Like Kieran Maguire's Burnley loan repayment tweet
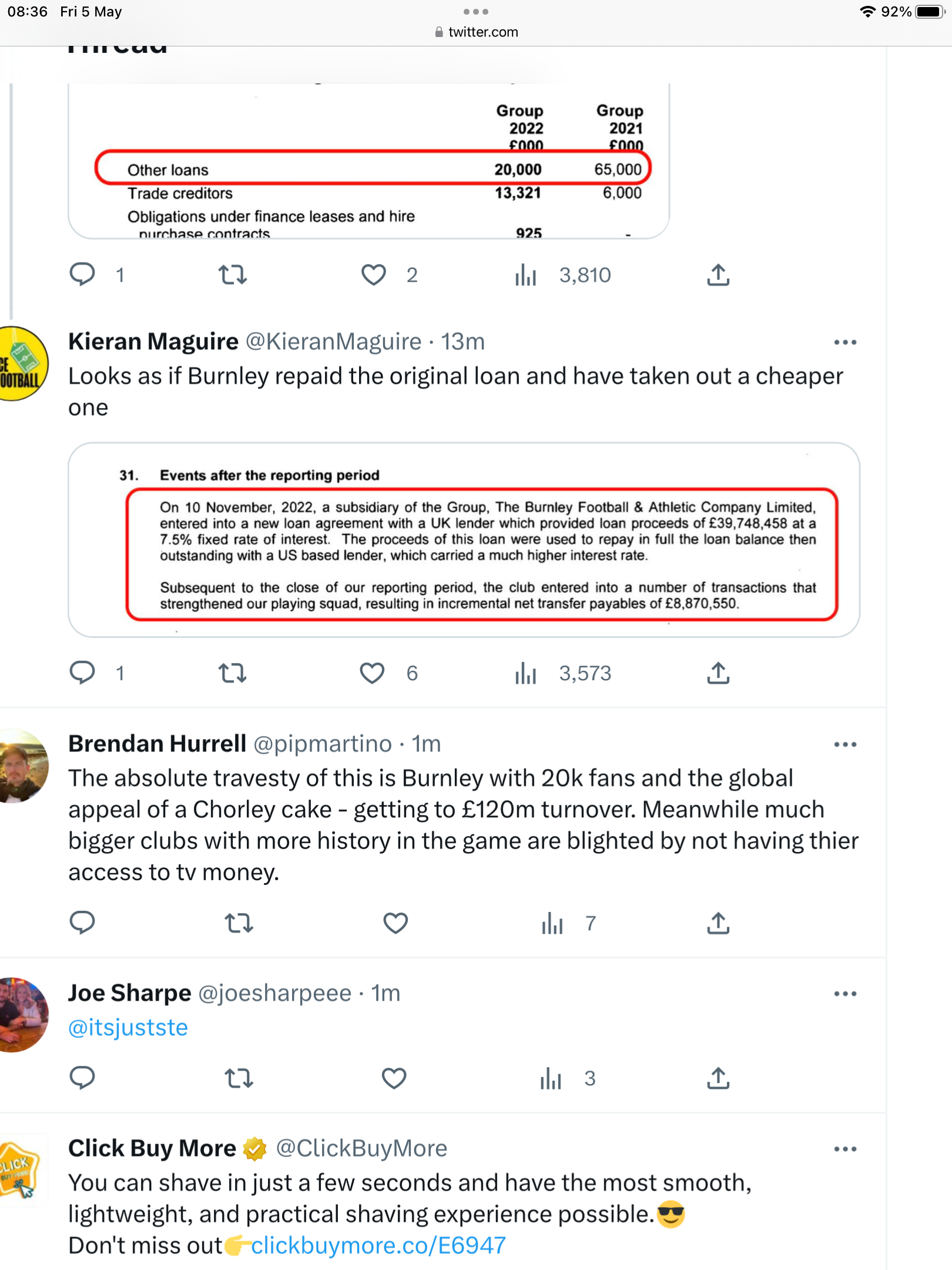The image size is (952, 1270). point(373,673)
